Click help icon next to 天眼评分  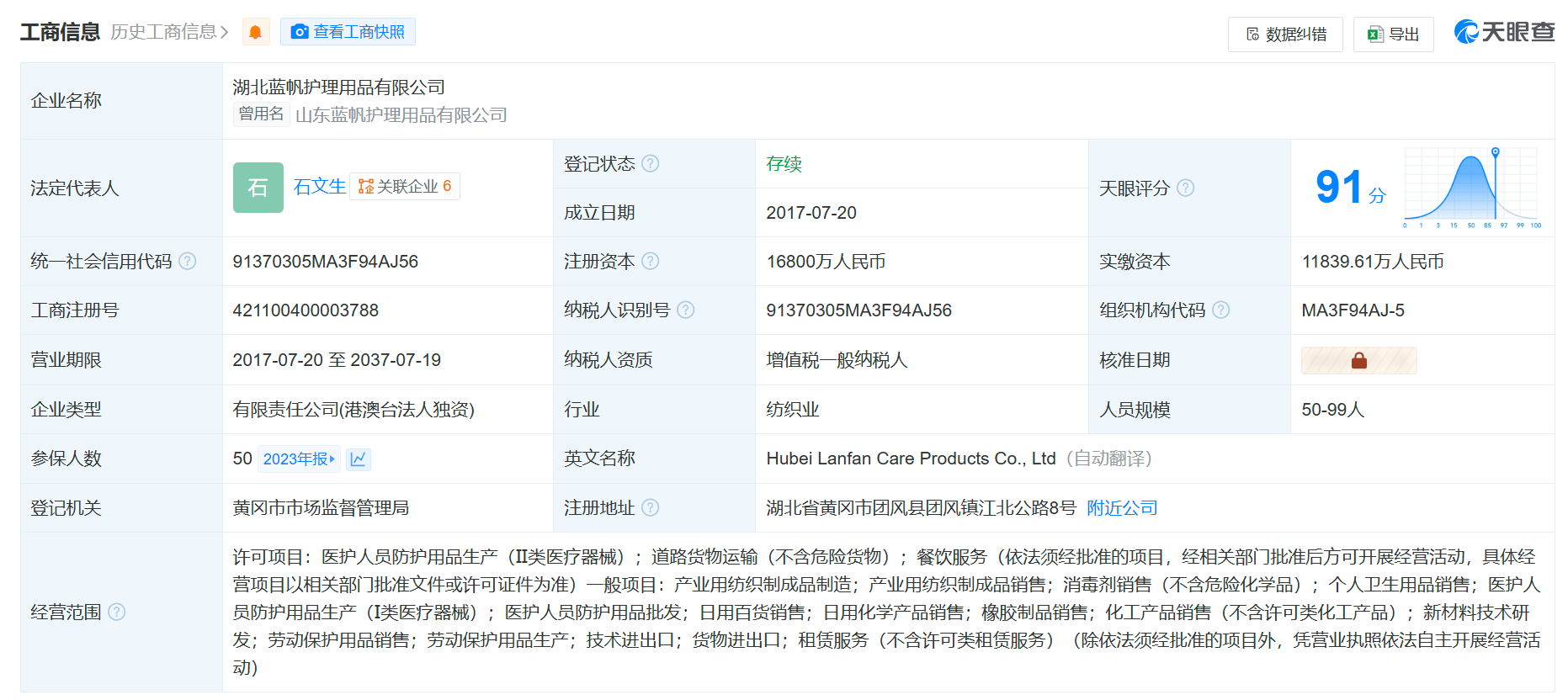point(1186,188)
